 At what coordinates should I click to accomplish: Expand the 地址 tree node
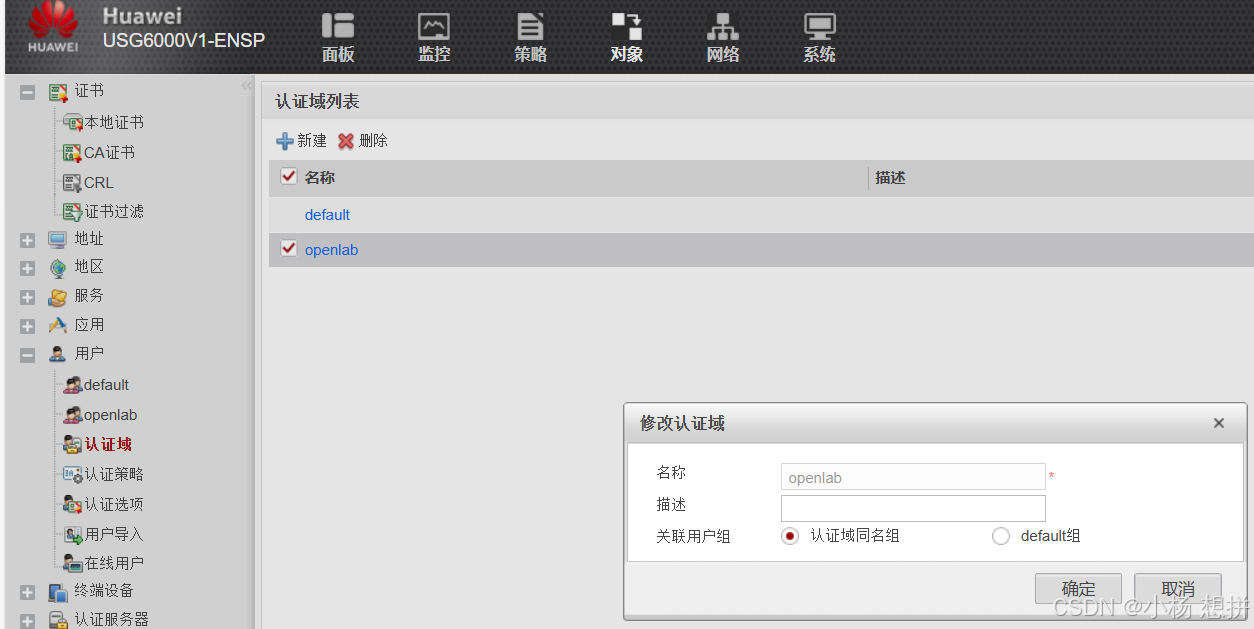pos(27,241)
